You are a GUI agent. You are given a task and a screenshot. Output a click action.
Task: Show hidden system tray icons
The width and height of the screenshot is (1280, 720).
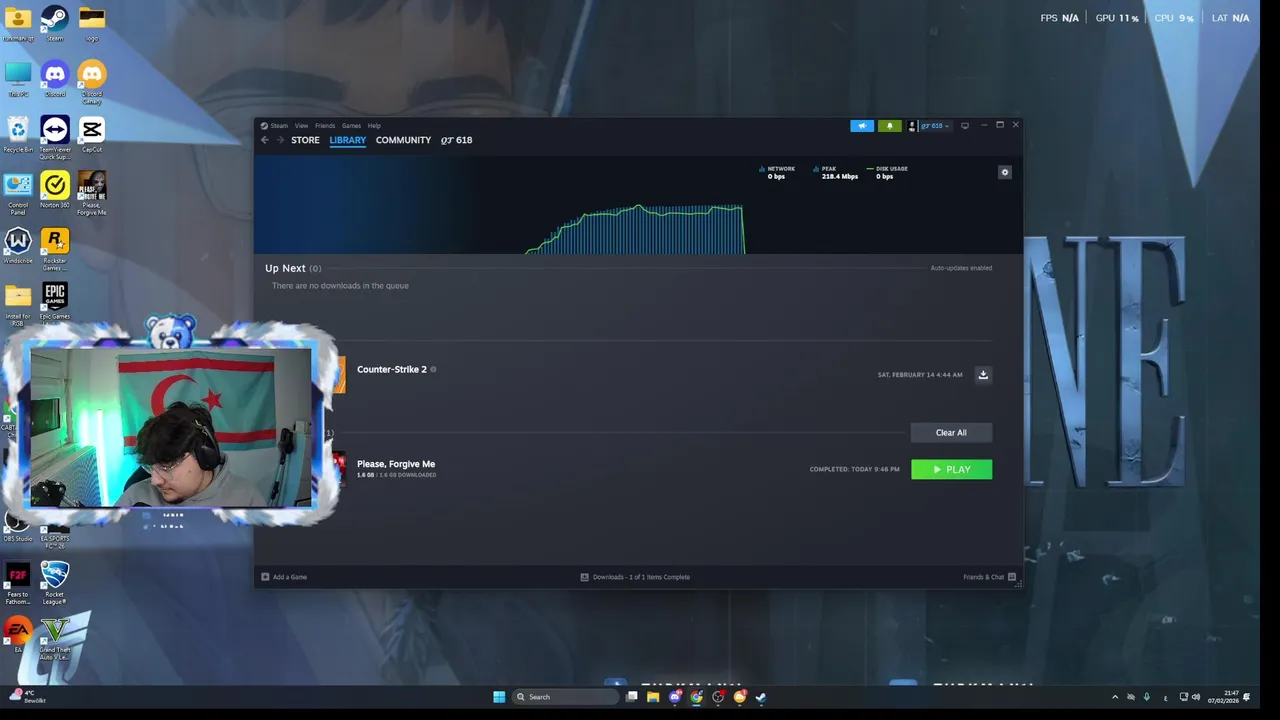(1115, 697)
